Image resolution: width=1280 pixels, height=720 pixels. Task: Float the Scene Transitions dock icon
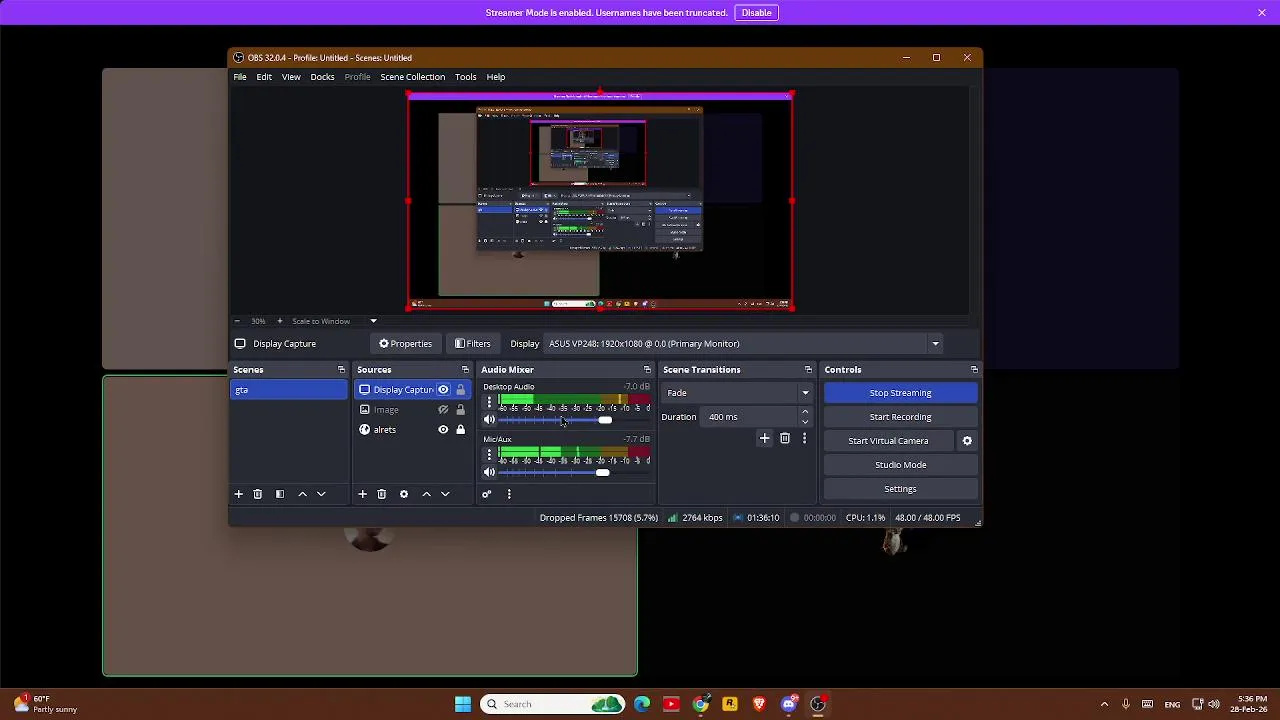[808, 370]
